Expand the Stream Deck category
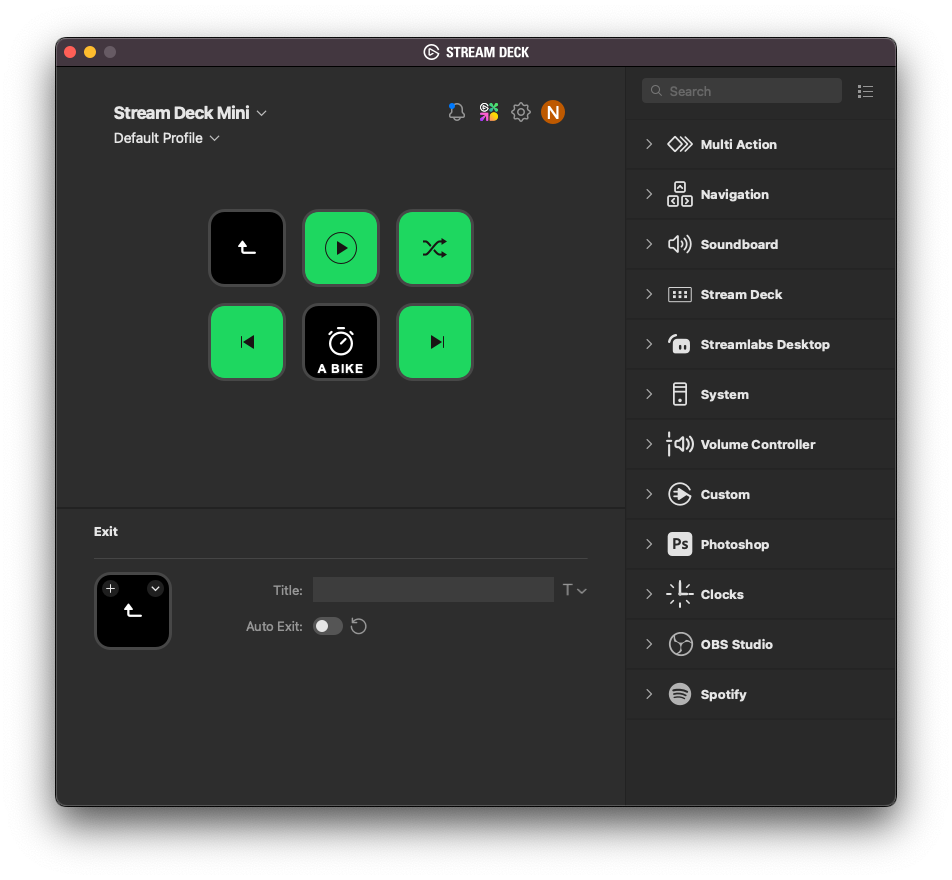Viewport: 952px width, 880px height. coord(648,295)
